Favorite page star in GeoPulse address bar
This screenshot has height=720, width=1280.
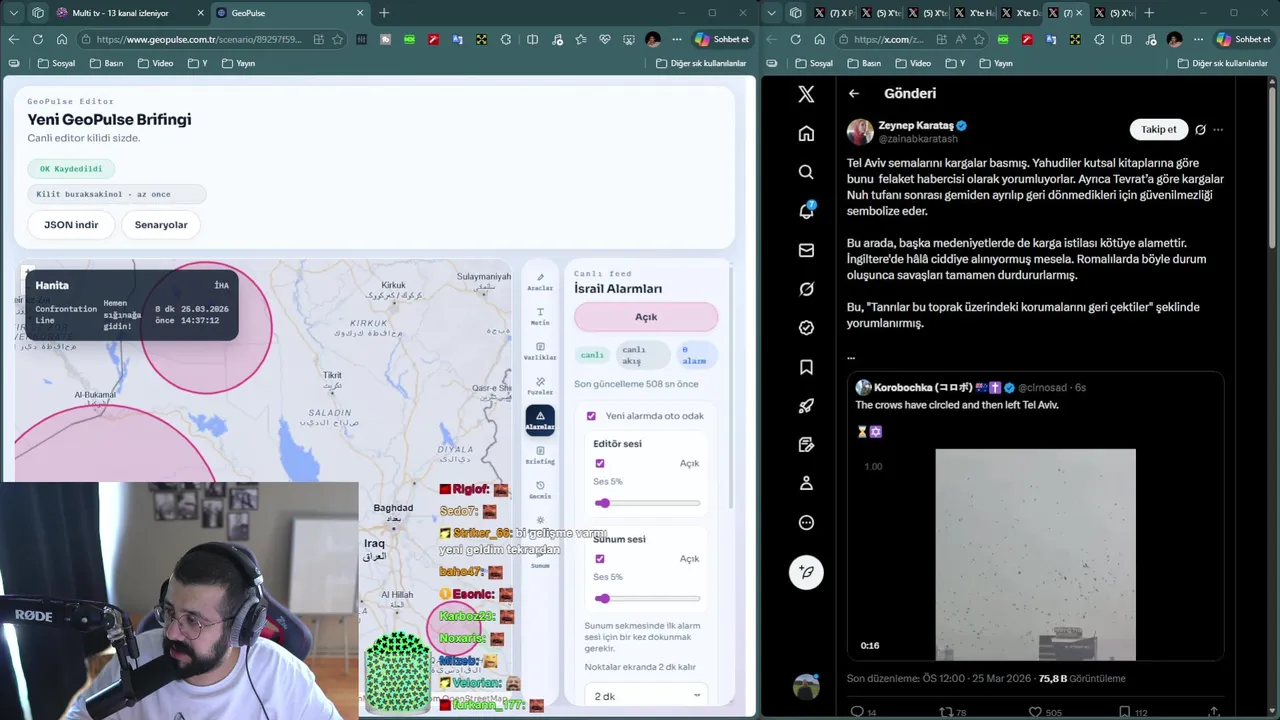(337, 40)
